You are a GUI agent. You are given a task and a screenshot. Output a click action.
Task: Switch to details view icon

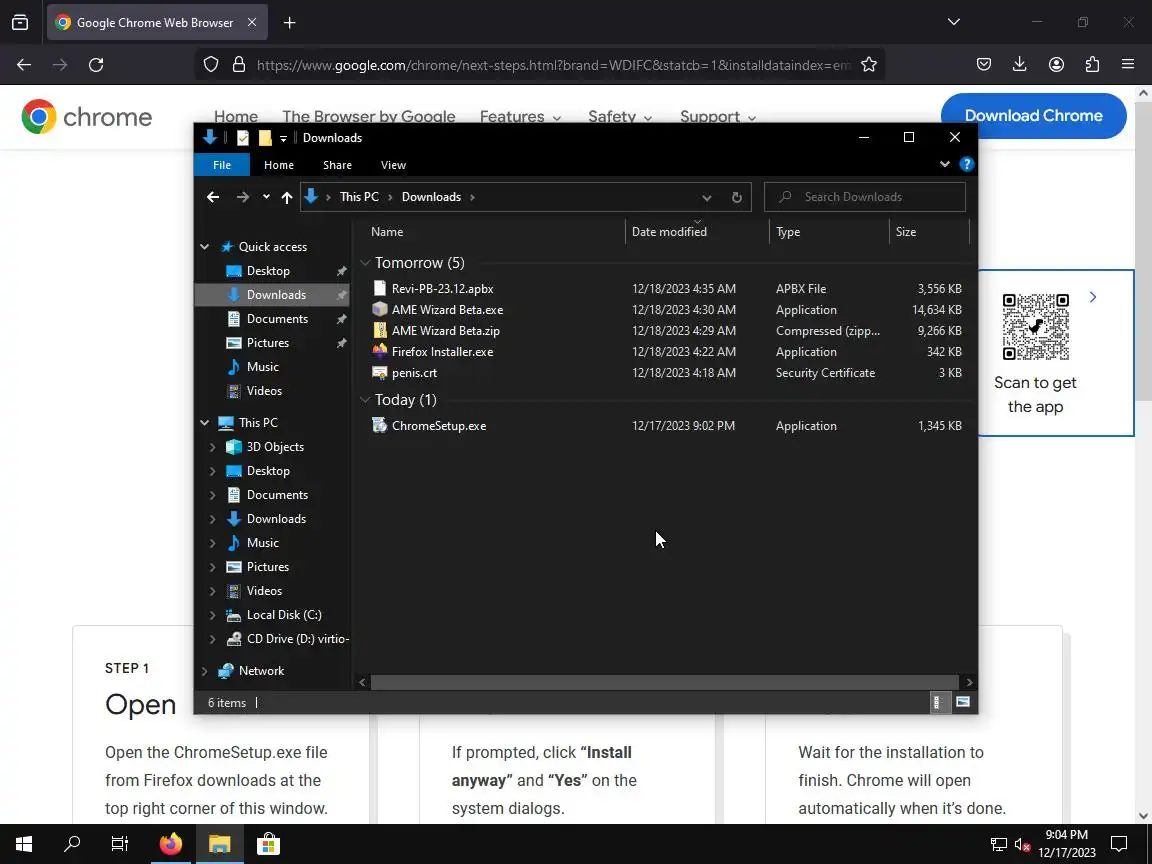tap(938, 702)
